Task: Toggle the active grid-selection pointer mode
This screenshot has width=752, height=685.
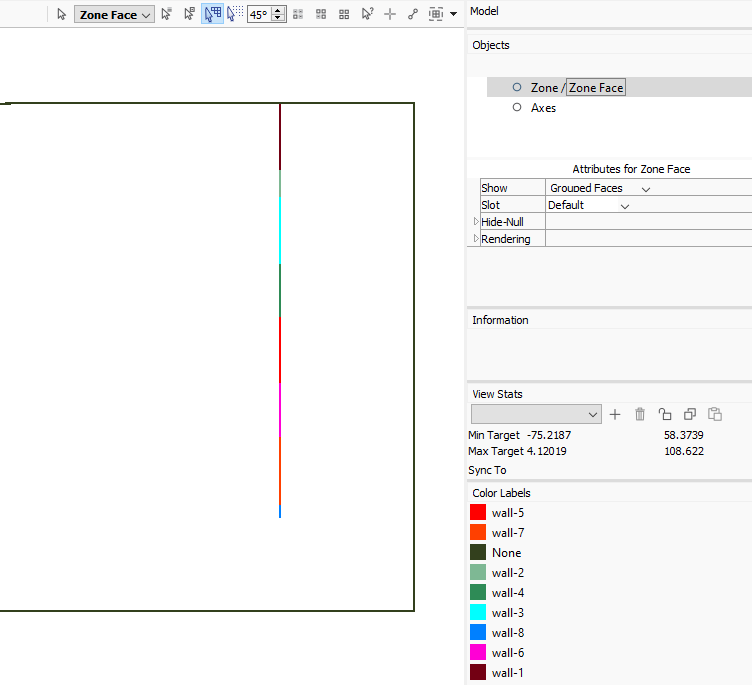Action: coord(212,14)
